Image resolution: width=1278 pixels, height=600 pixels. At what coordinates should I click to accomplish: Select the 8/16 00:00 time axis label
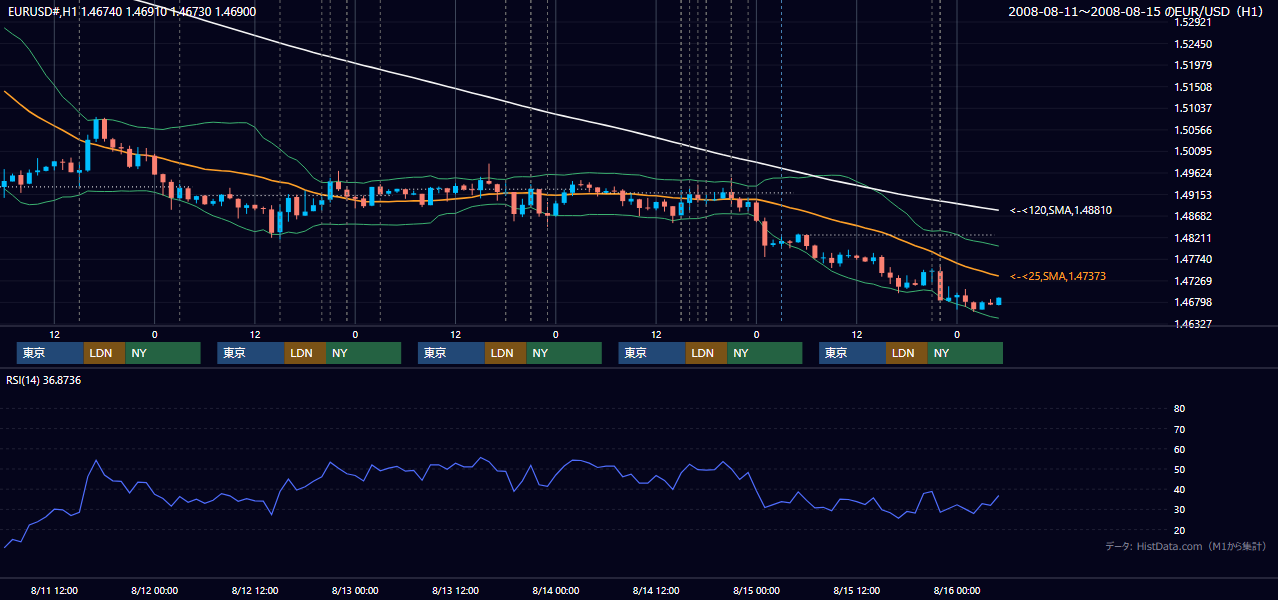tap(957, 590)
